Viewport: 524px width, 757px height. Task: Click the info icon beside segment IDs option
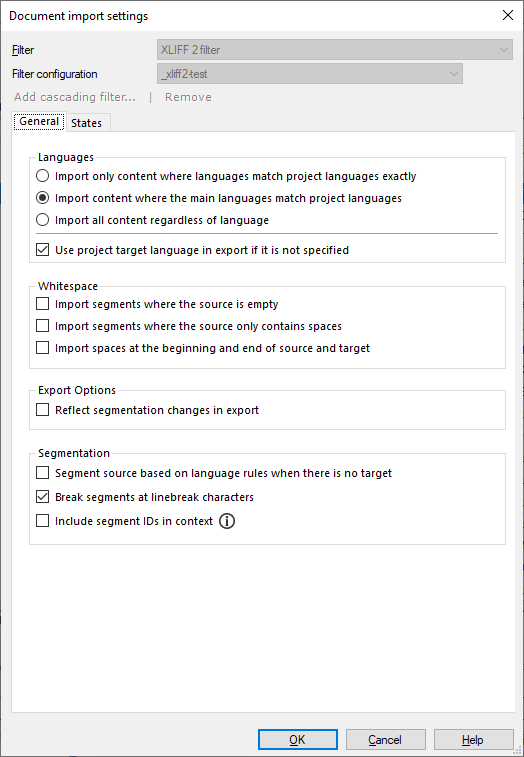(227, 521)
